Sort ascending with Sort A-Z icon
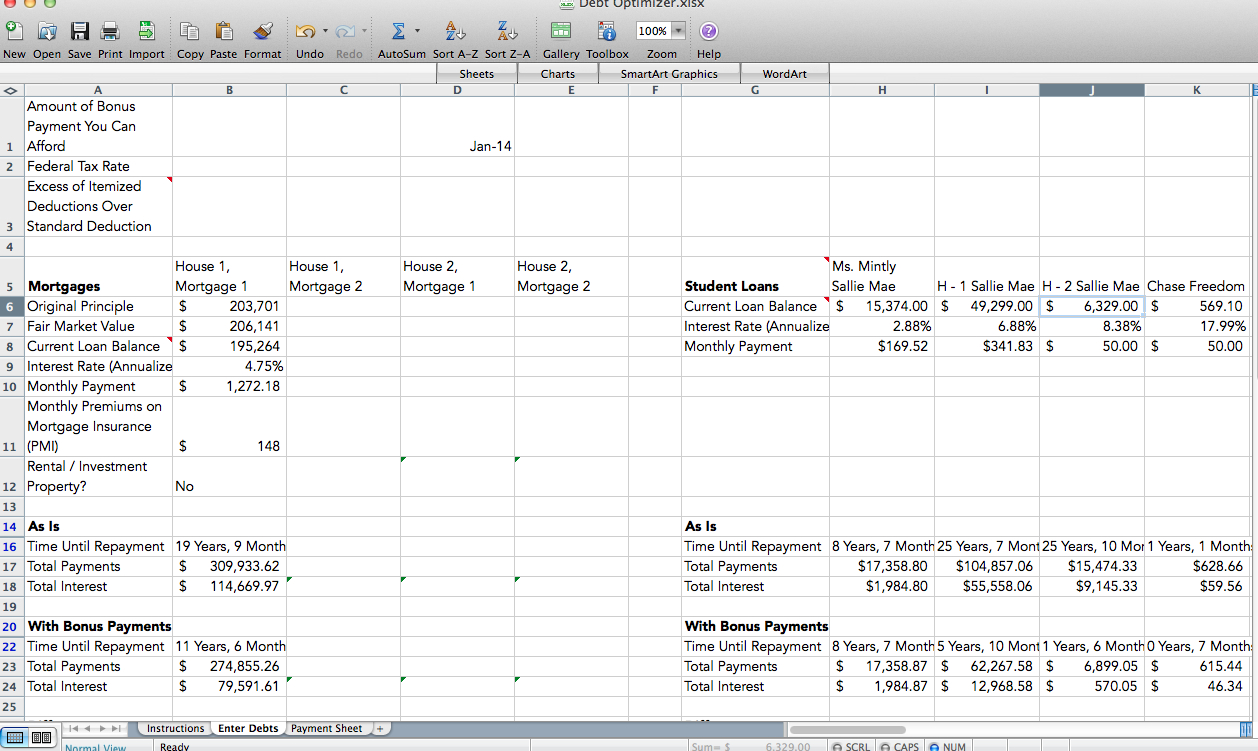 [454, 32]
